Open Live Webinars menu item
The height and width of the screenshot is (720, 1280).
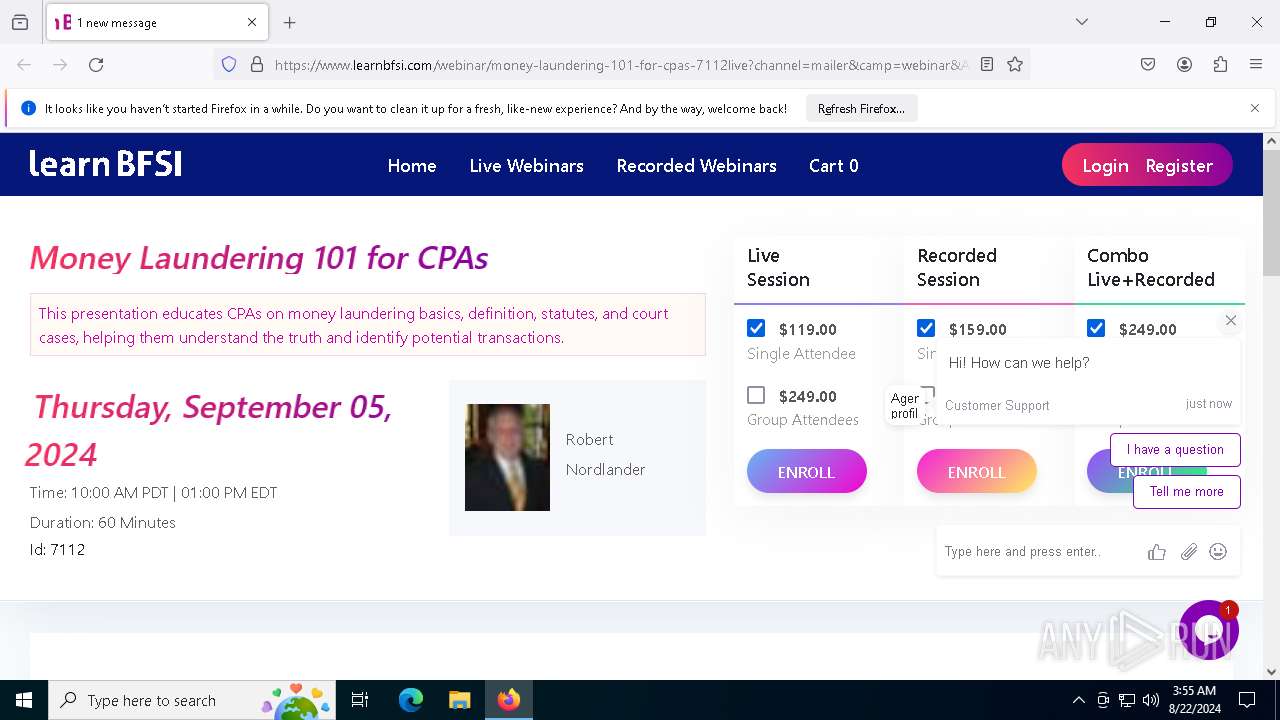(526, 166)
